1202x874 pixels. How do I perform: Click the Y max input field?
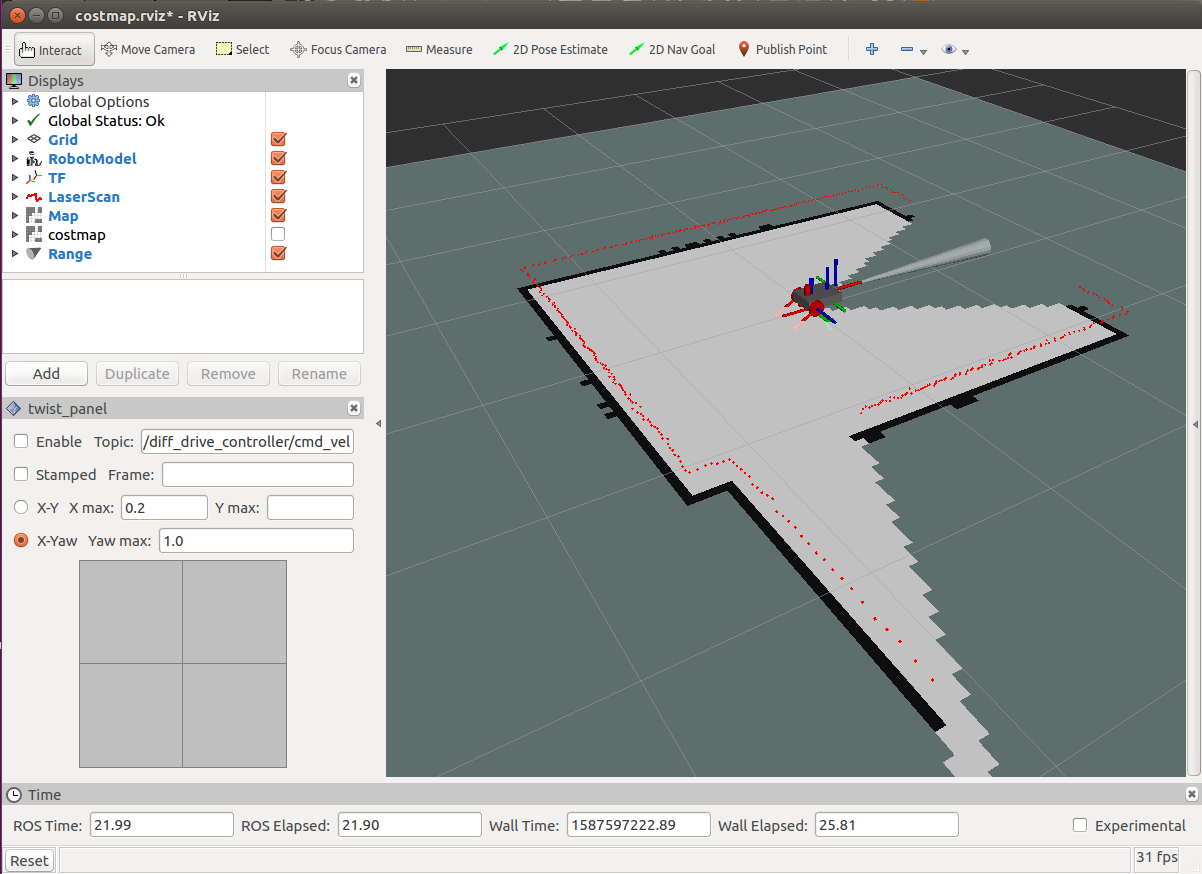(x=310, y=507)
